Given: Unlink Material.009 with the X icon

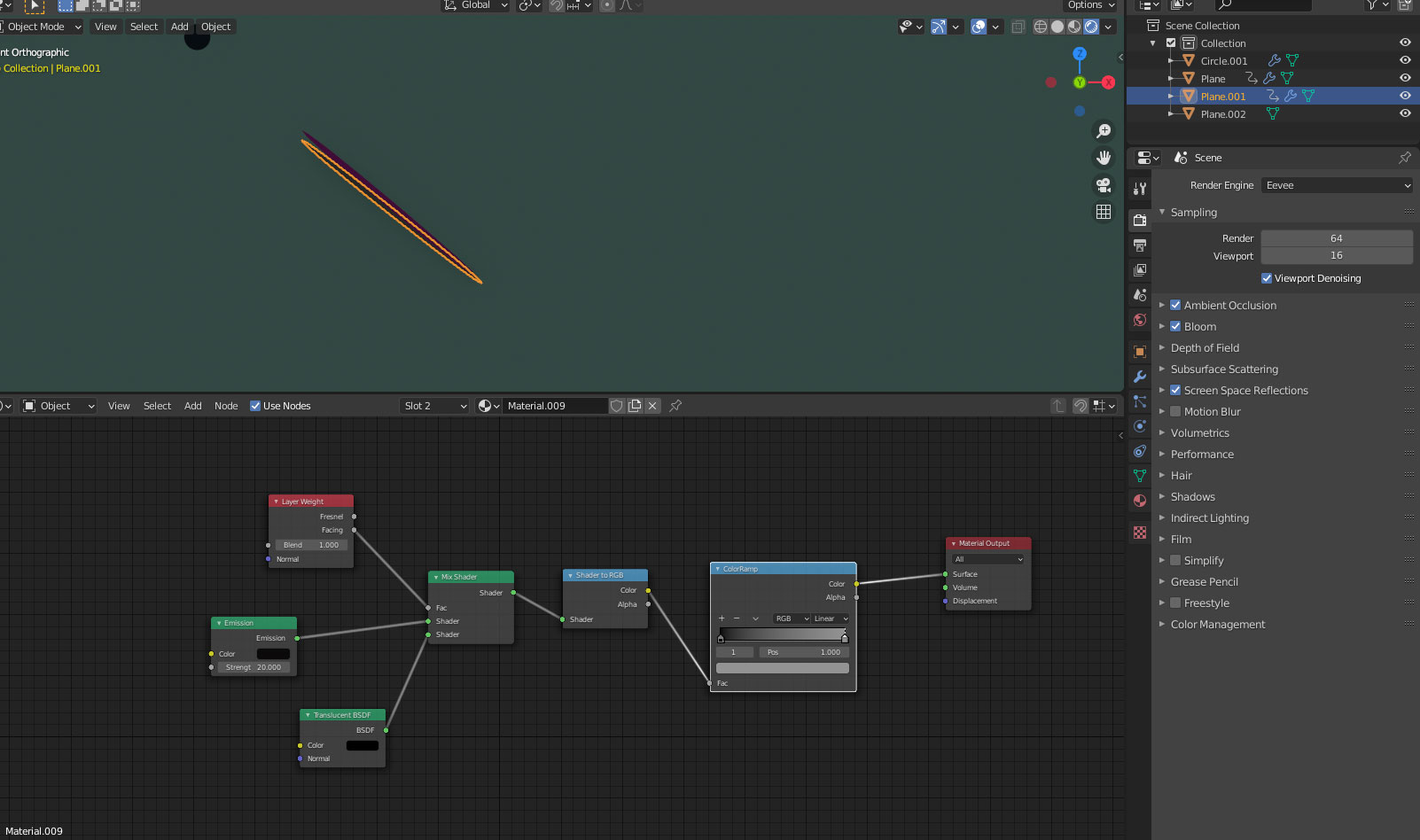Looking at the screenshot, I should pyautogui.click(x=652, y=406).
